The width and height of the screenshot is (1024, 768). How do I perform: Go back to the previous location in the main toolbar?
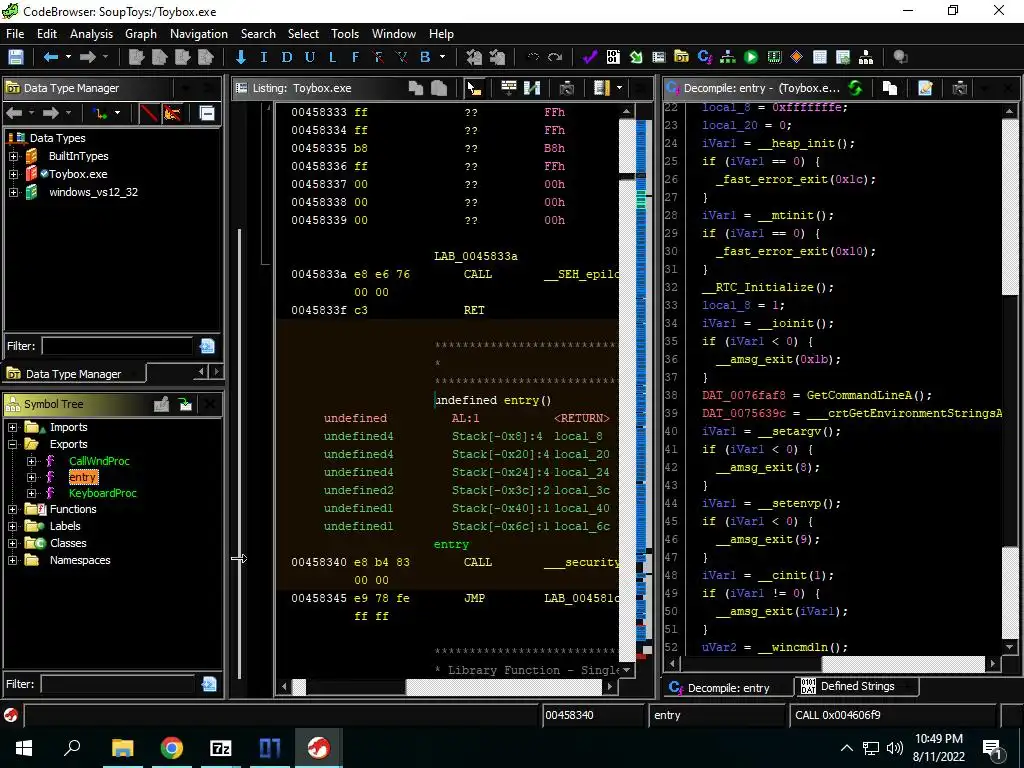pyautogui.click(x=50, y=57)
